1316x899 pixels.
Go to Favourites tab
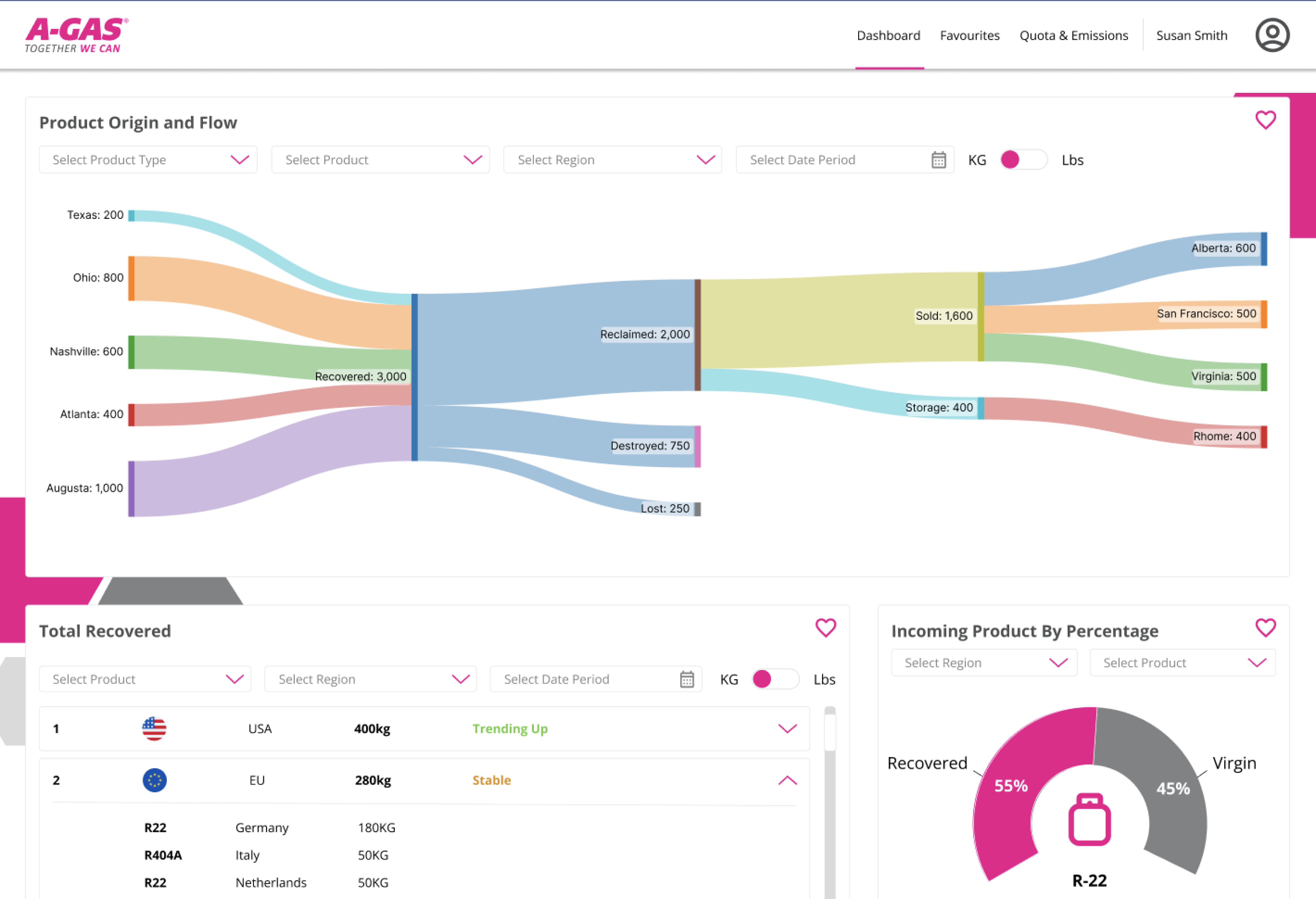[x=969, y=36]
